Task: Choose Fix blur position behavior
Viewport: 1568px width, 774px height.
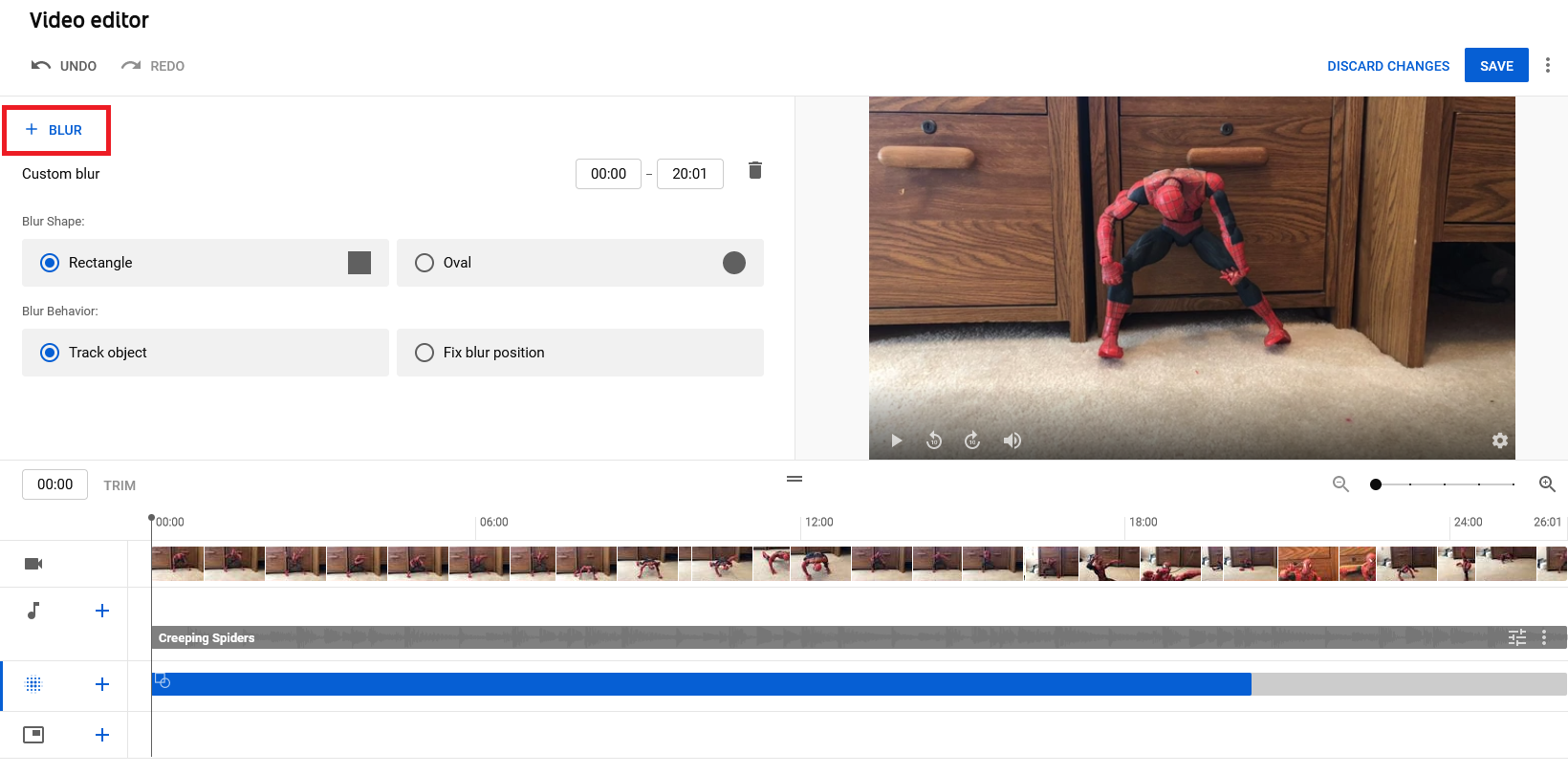Action: tap(579, 353)
